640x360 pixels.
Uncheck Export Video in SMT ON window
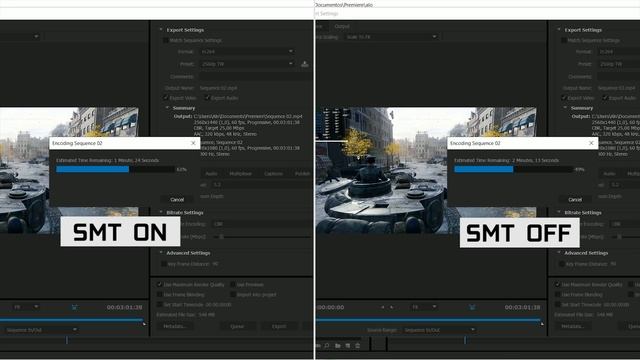[165, 98]
